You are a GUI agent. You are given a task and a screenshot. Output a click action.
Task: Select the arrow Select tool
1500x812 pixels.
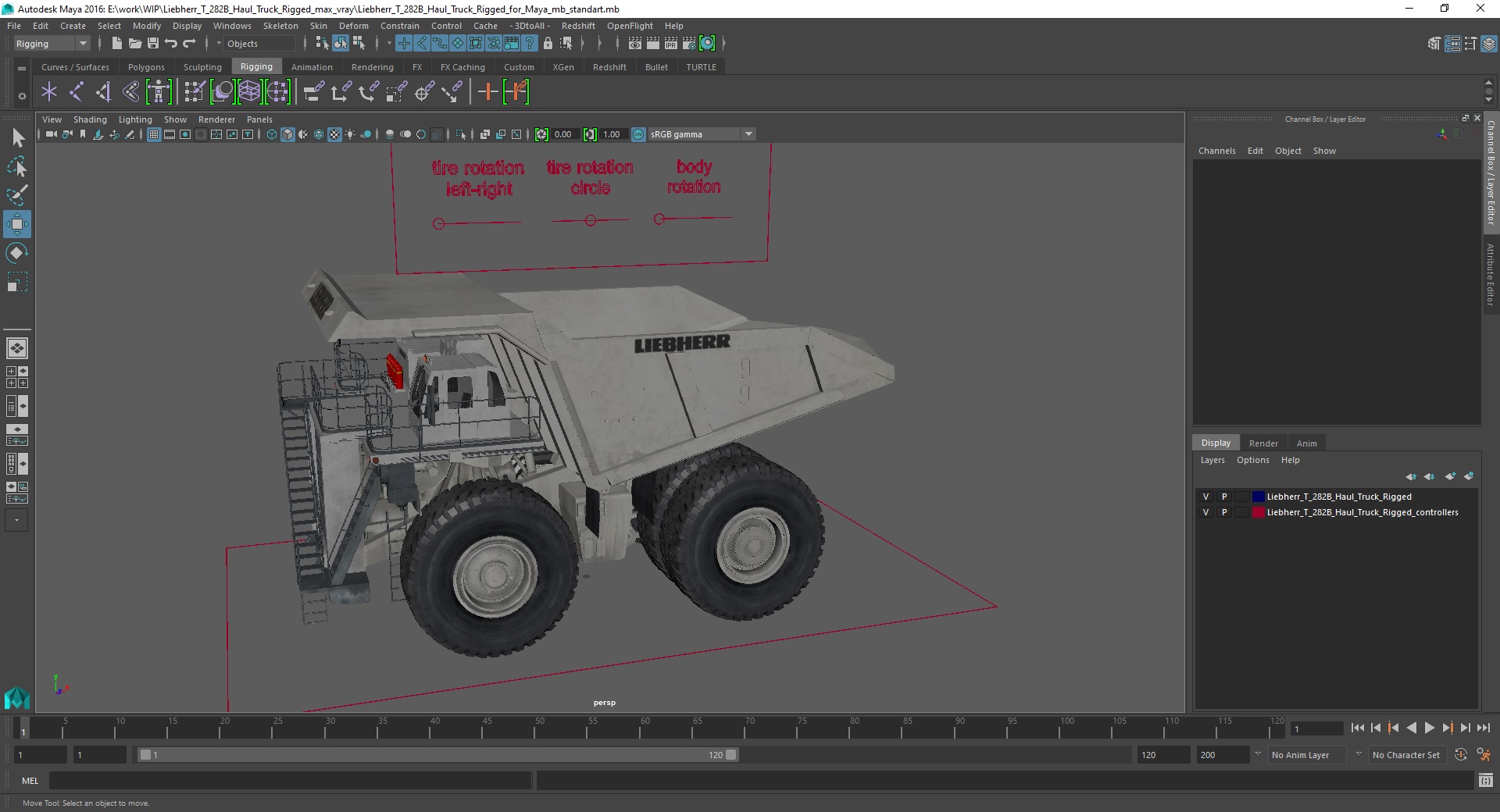click(17, 138)
